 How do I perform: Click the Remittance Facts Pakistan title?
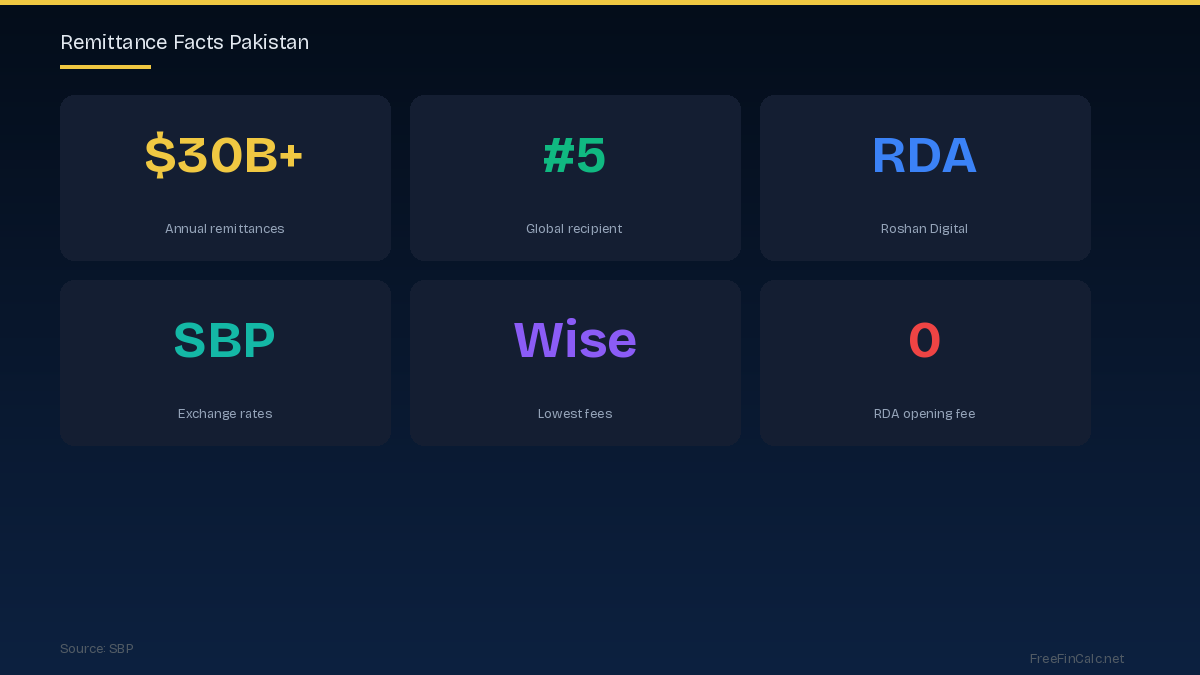pyautogui.click(x=184, y=42)
